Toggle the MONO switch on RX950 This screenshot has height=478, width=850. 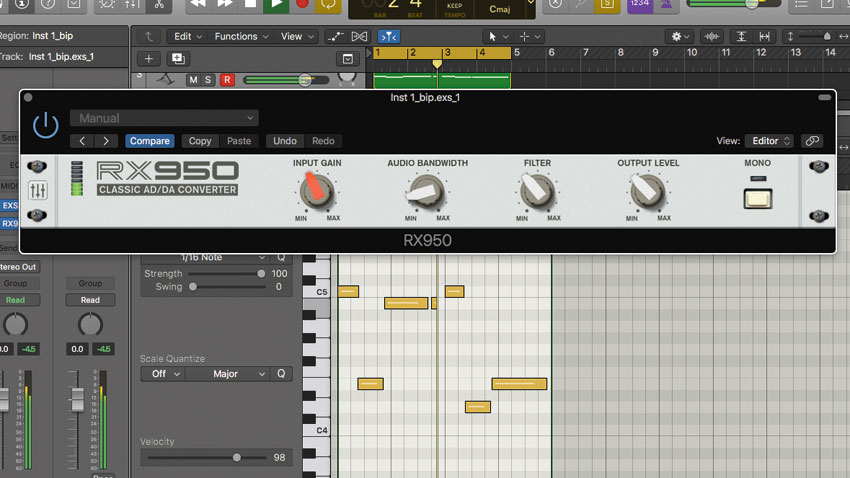click(x=757, y=199)
